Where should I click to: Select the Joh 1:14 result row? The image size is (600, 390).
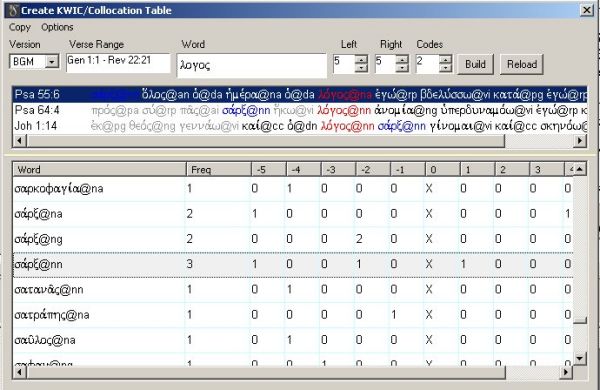point(300,126)
